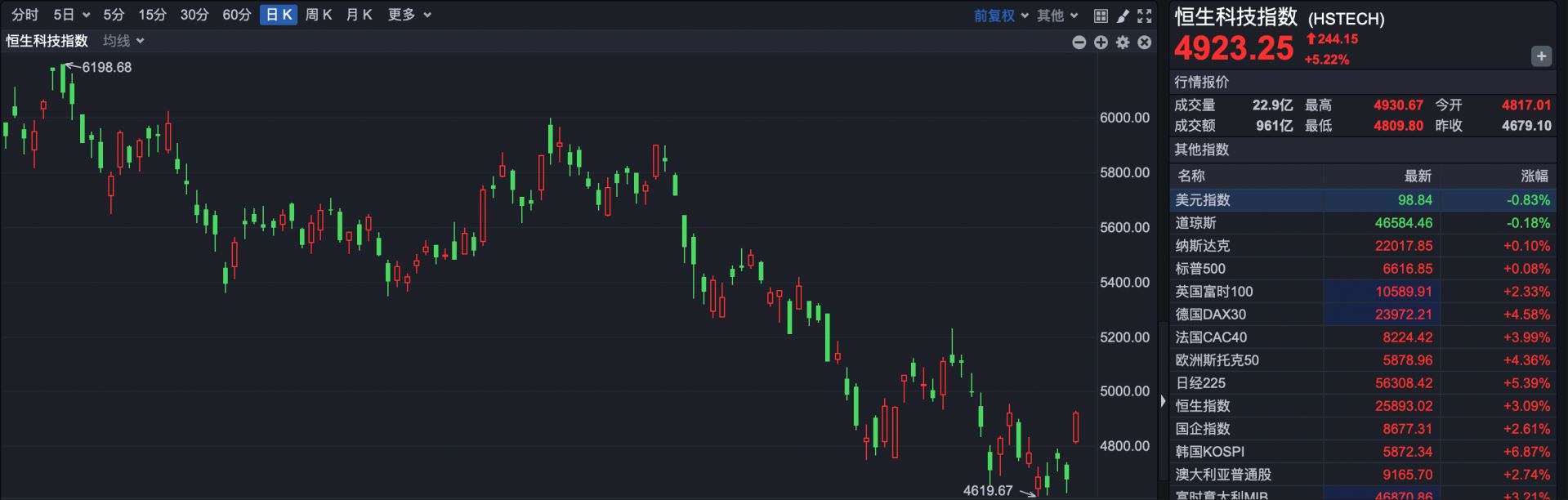Screen dimensions: 1568x500
Task: Expand the 5日 period dropdown
Action: [71, 15]
